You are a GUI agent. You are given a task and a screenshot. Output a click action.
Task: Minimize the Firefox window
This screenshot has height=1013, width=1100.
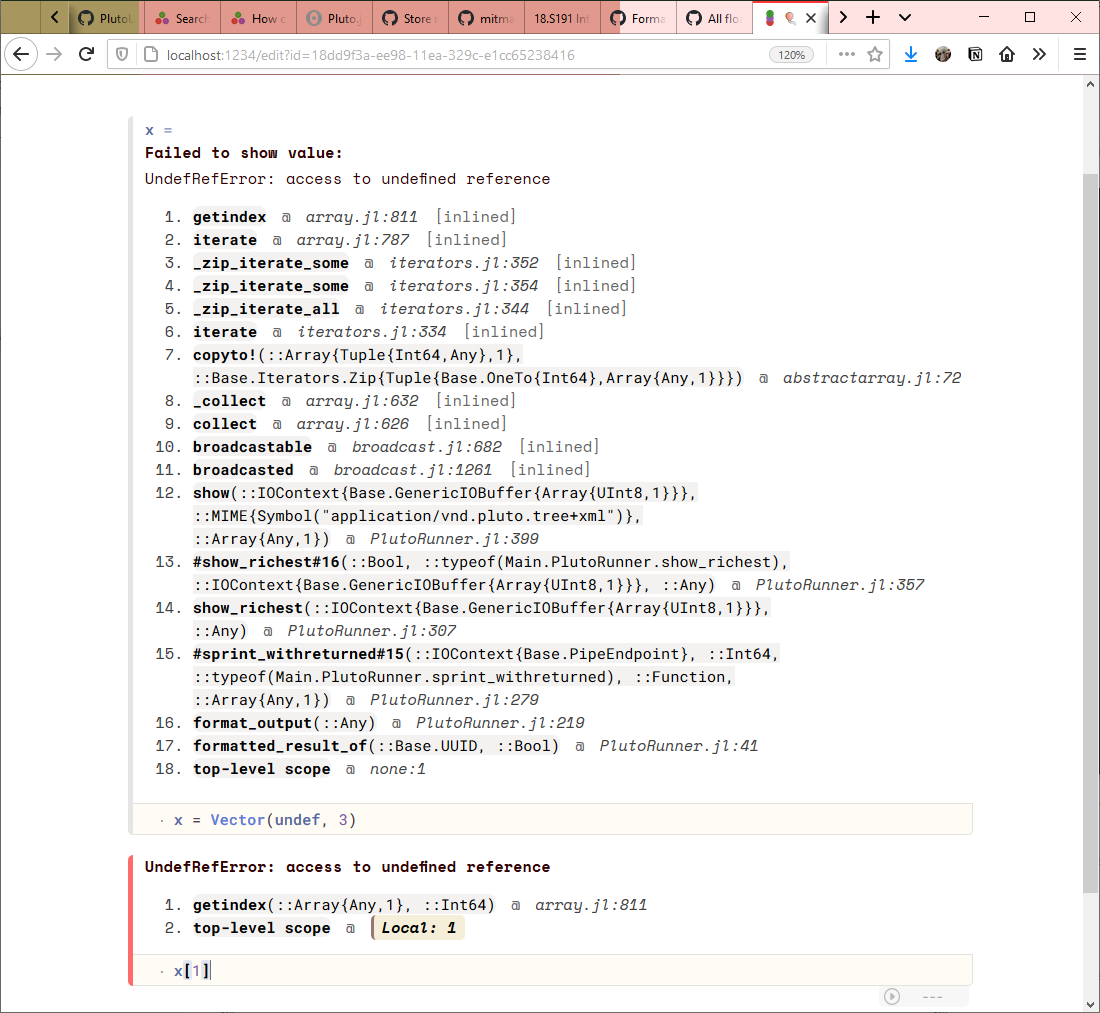[x=984, y=17]
